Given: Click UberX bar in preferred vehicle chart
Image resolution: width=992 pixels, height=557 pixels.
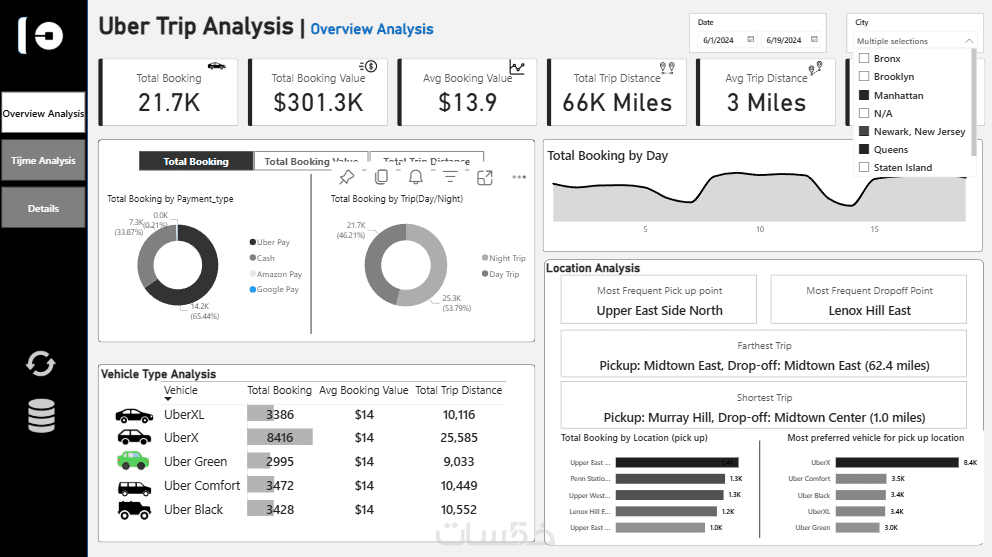Looking at the screenshot, I should tap(897, 463).
